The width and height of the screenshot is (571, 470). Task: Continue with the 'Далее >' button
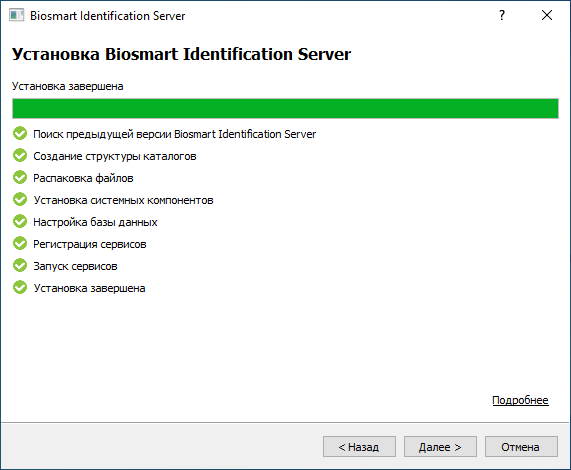tap(440, 447)
